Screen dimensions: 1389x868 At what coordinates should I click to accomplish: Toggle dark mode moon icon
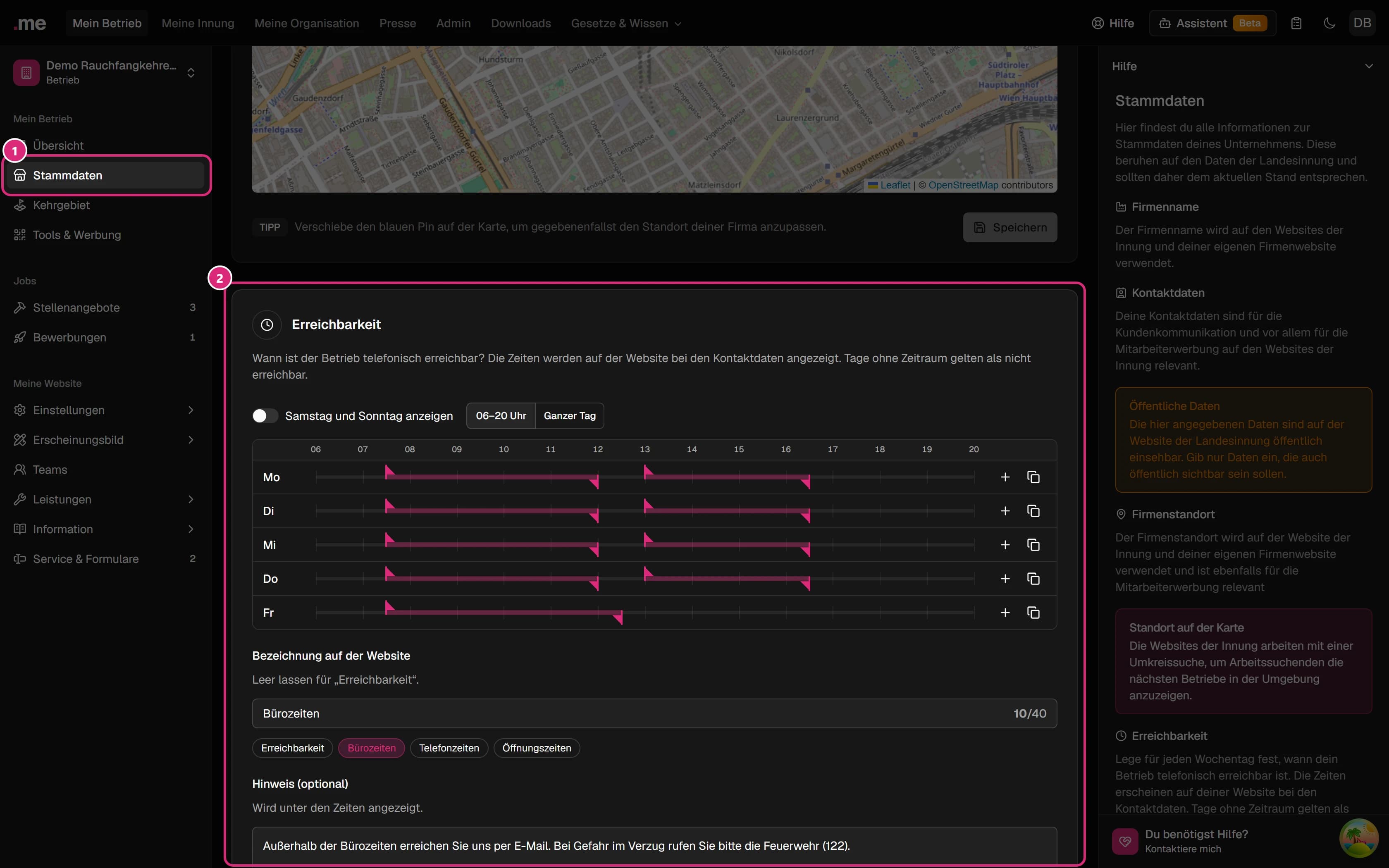(x=1329, y=24)
